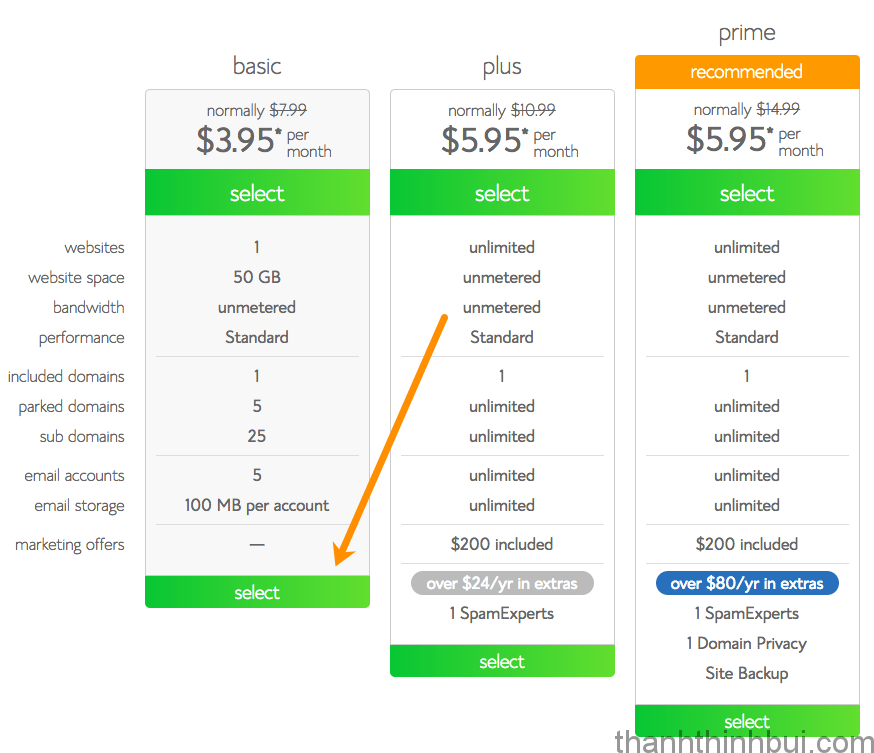
Task: Click bottom select button under prime plan
Action: click(747, 721)
